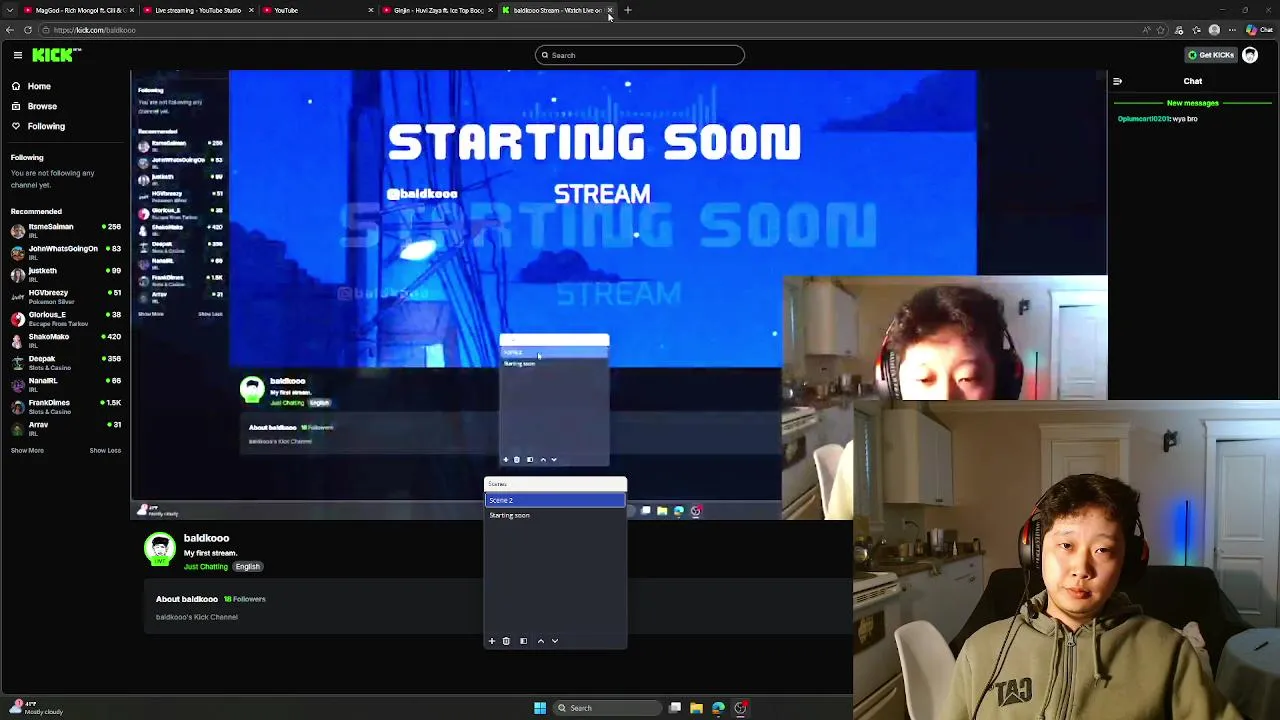Go back in the browser

9,30
